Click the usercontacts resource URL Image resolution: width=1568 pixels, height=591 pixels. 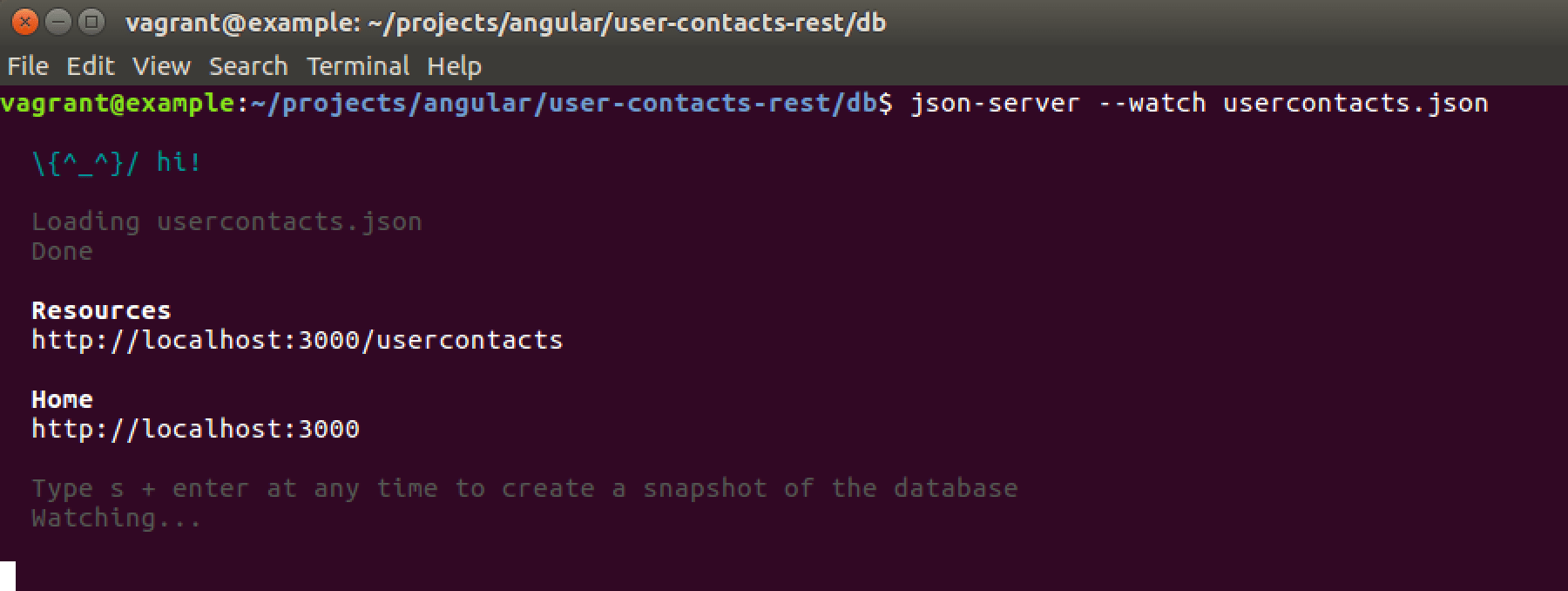pyautogui.click(x=296, y=340)
